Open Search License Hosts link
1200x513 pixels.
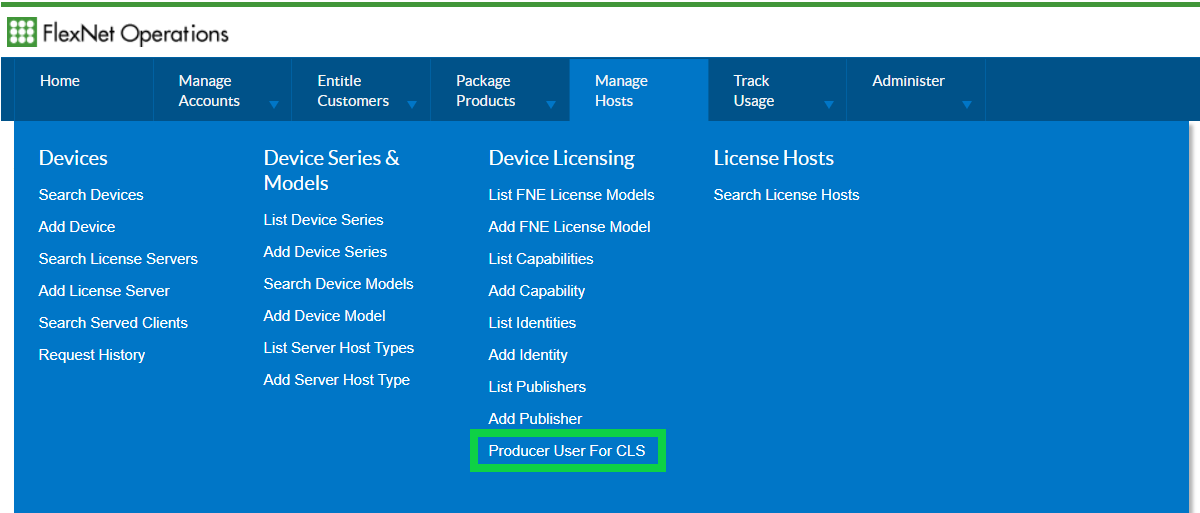pyautogui.click(x=787, y=195)
